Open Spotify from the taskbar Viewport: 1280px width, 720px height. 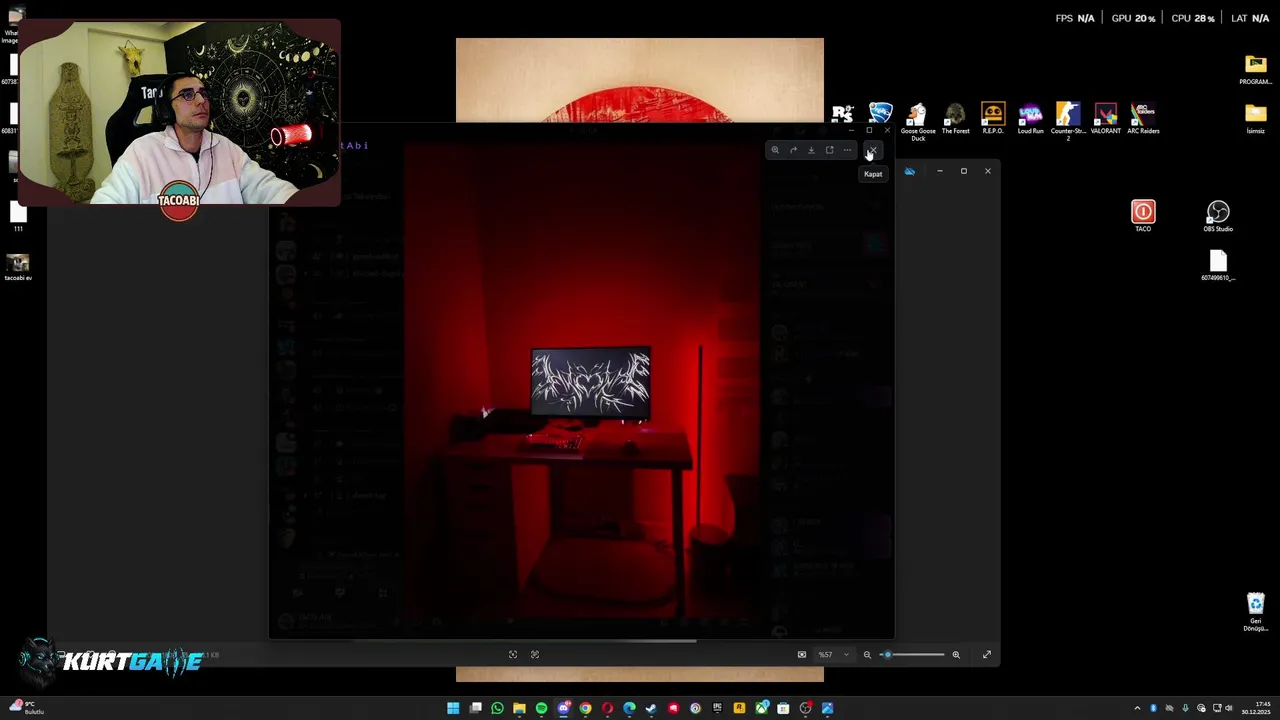[541, 708]
